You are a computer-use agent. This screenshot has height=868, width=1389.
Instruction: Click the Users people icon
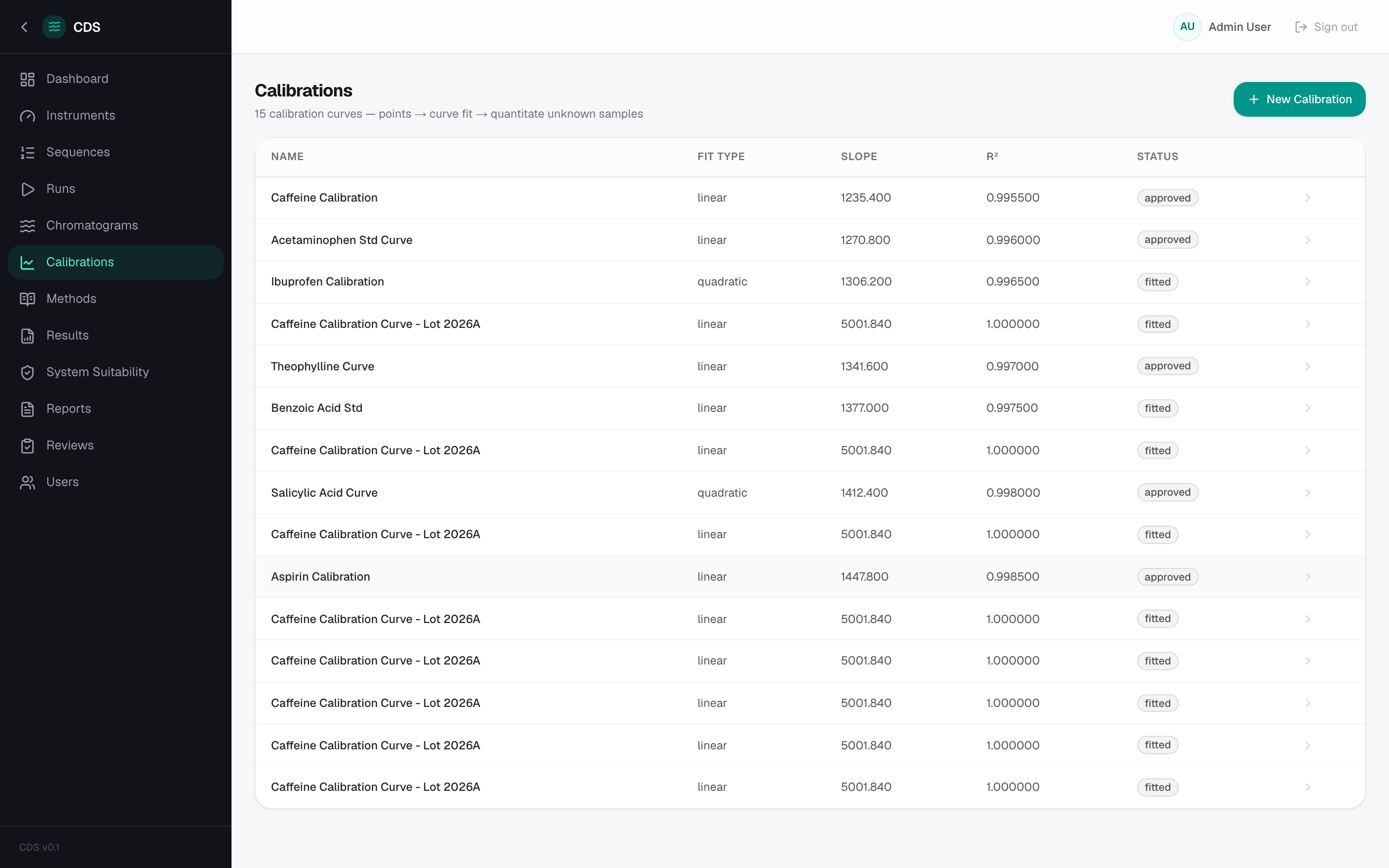(x=27, y=482)
